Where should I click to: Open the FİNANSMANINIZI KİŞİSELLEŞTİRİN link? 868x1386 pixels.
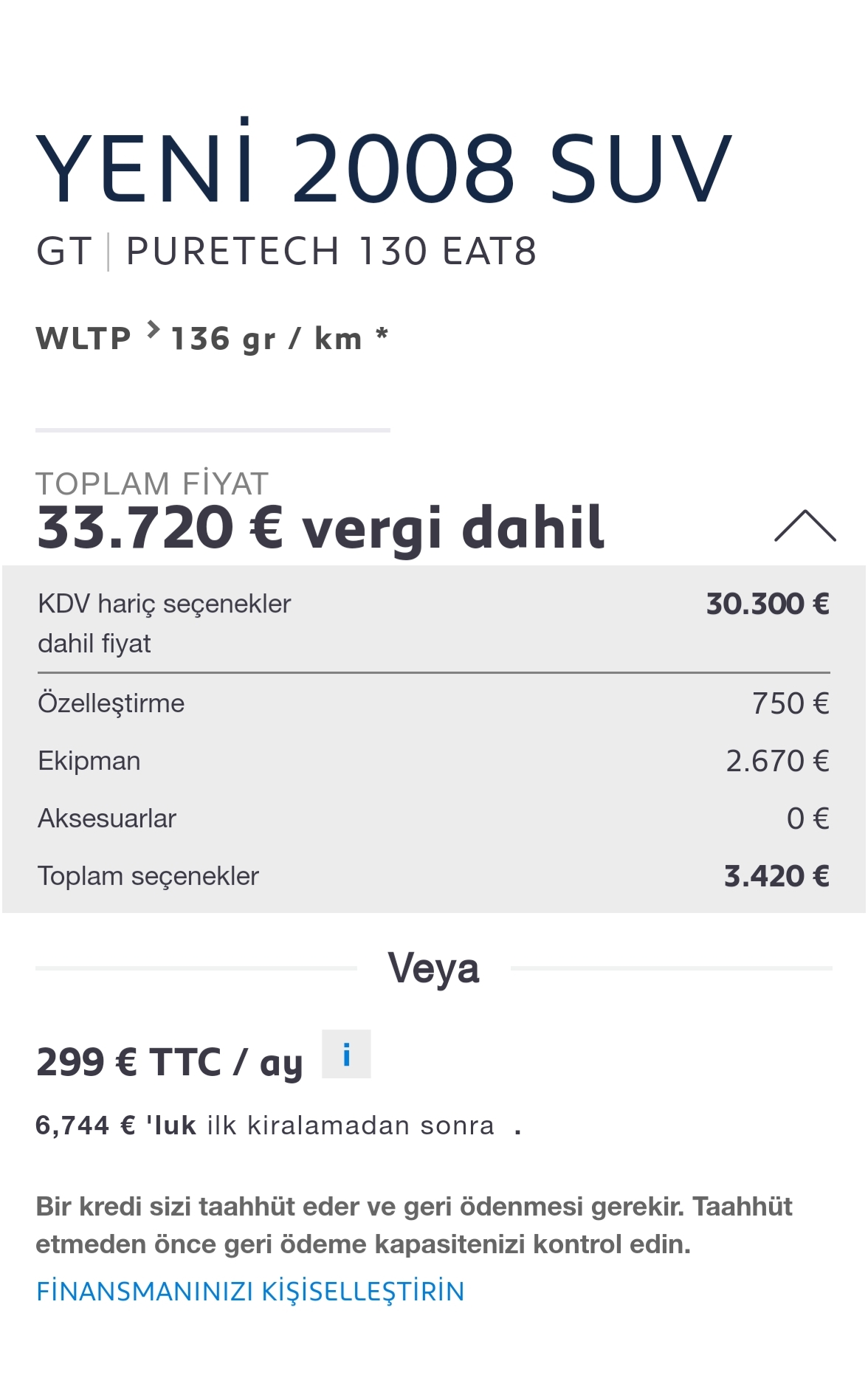click(250, 1292)
